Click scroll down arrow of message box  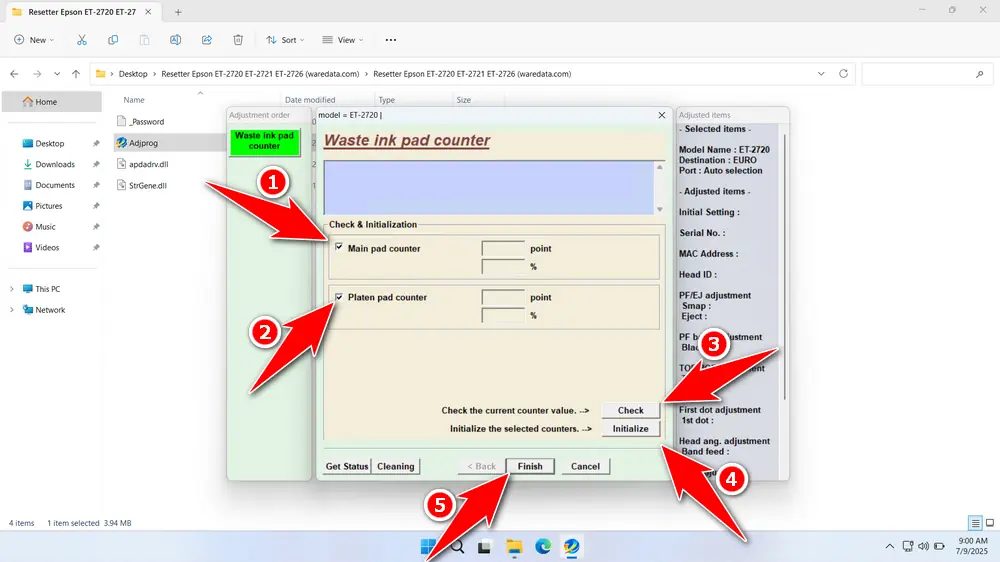[659, 209]
